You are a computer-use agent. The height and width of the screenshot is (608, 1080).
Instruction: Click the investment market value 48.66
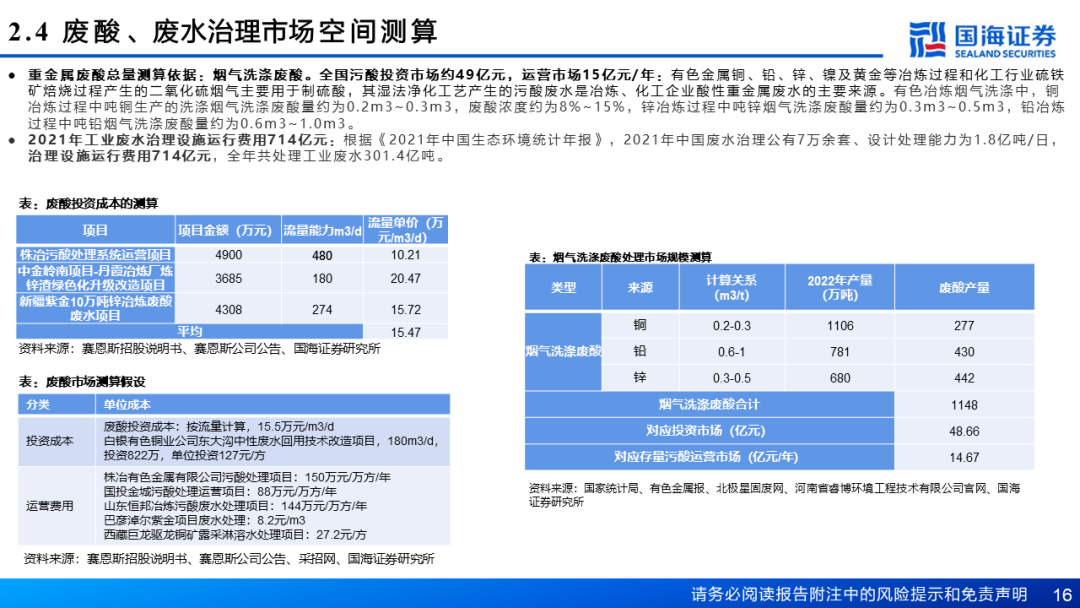964,431
